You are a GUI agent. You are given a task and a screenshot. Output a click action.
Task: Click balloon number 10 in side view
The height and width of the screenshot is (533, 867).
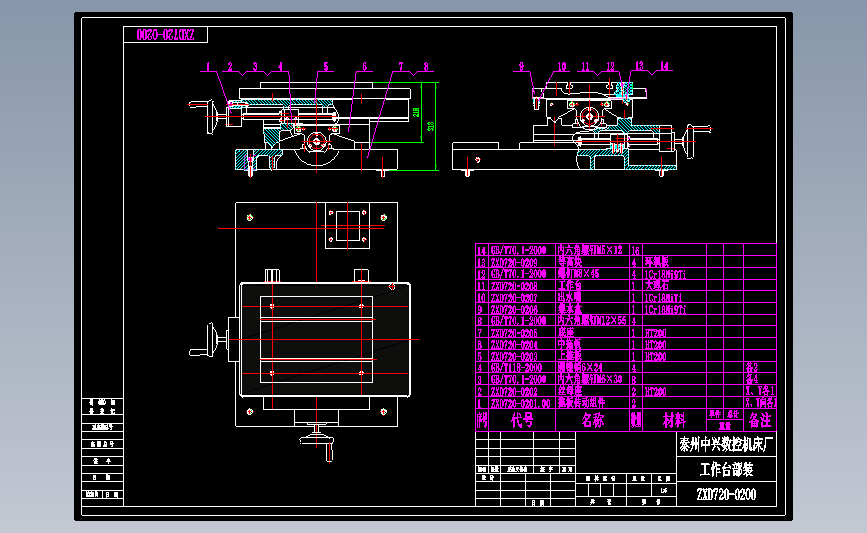click(x=562, y=67)
